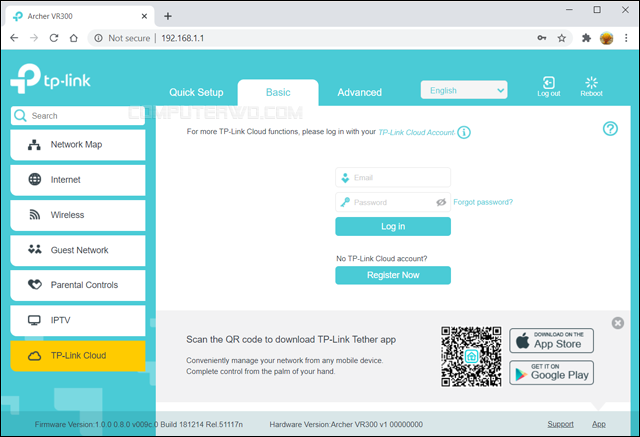
Task: Click the Support footer link
Action: pos(560,424)
